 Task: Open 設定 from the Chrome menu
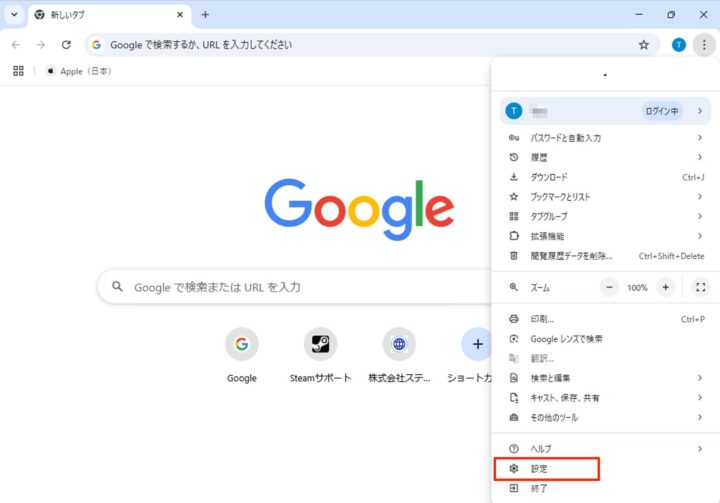(605, 469)
